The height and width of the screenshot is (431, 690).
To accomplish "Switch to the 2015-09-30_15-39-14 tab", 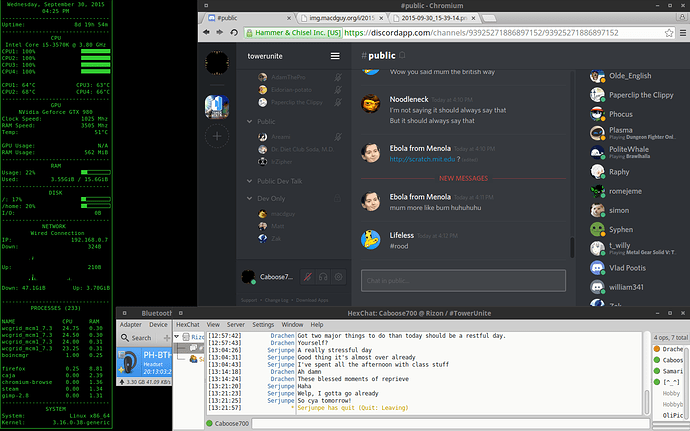I will click(434, 18).
